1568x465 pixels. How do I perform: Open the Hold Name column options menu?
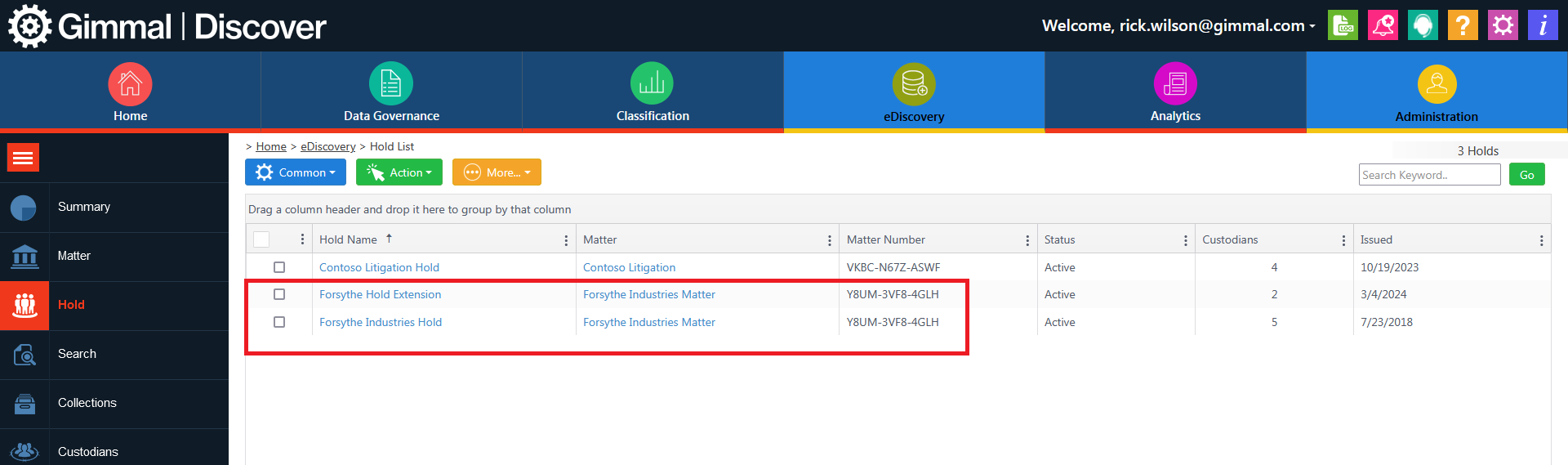pyautogui.click(x=566, y=240)
